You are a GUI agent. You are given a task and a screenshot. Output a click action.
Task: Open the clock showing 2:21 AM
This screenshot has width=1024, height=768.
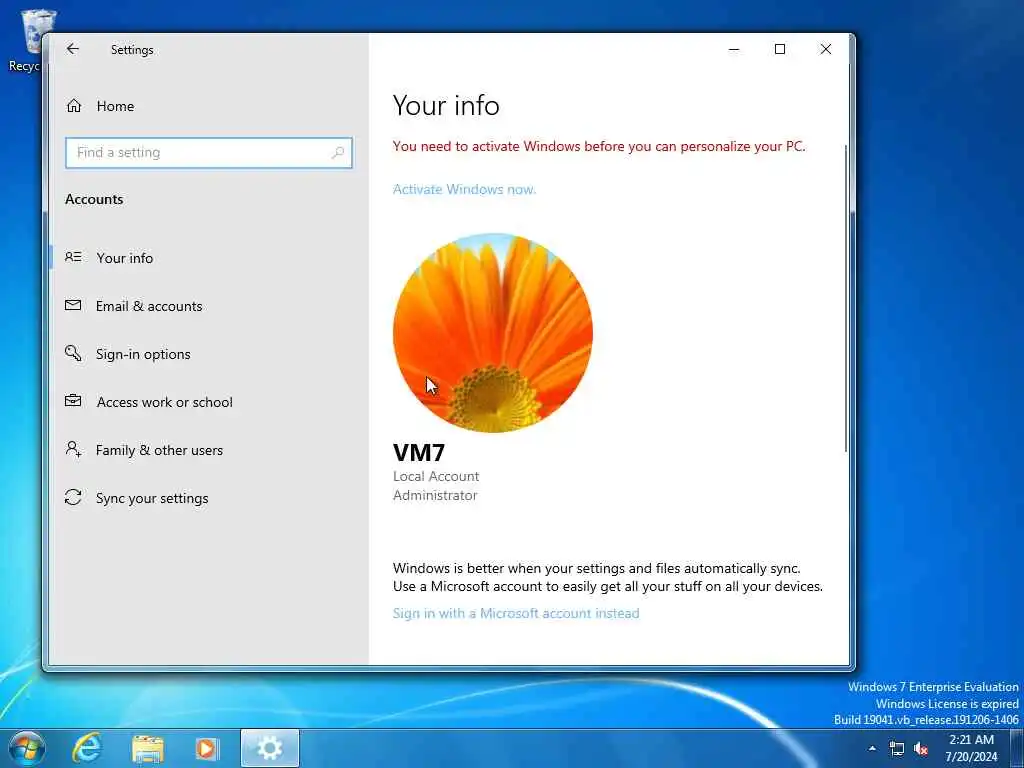972,748
